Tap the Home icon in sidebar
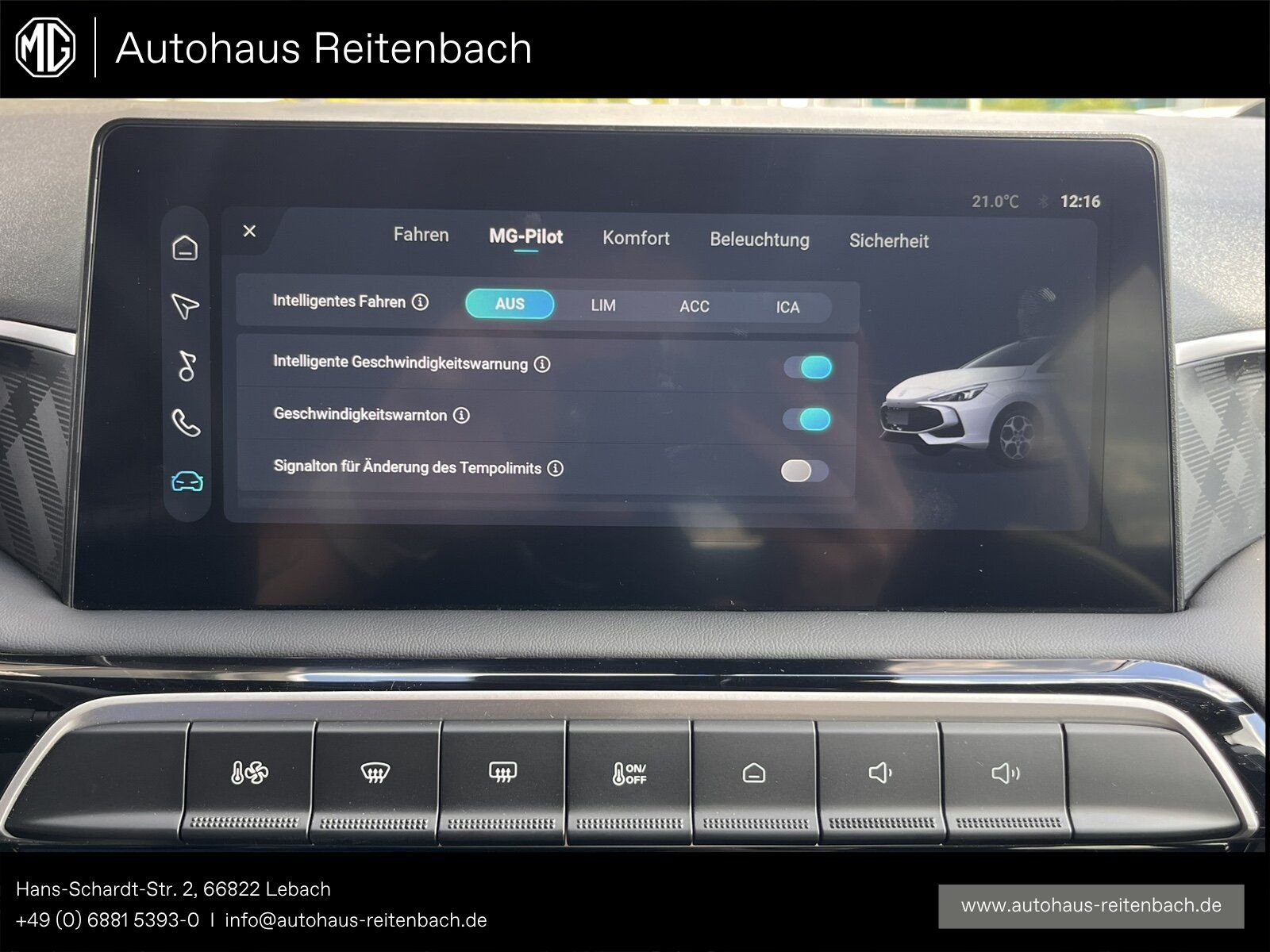Screen dimensions: 1270x952 click(x=185, y=248)
